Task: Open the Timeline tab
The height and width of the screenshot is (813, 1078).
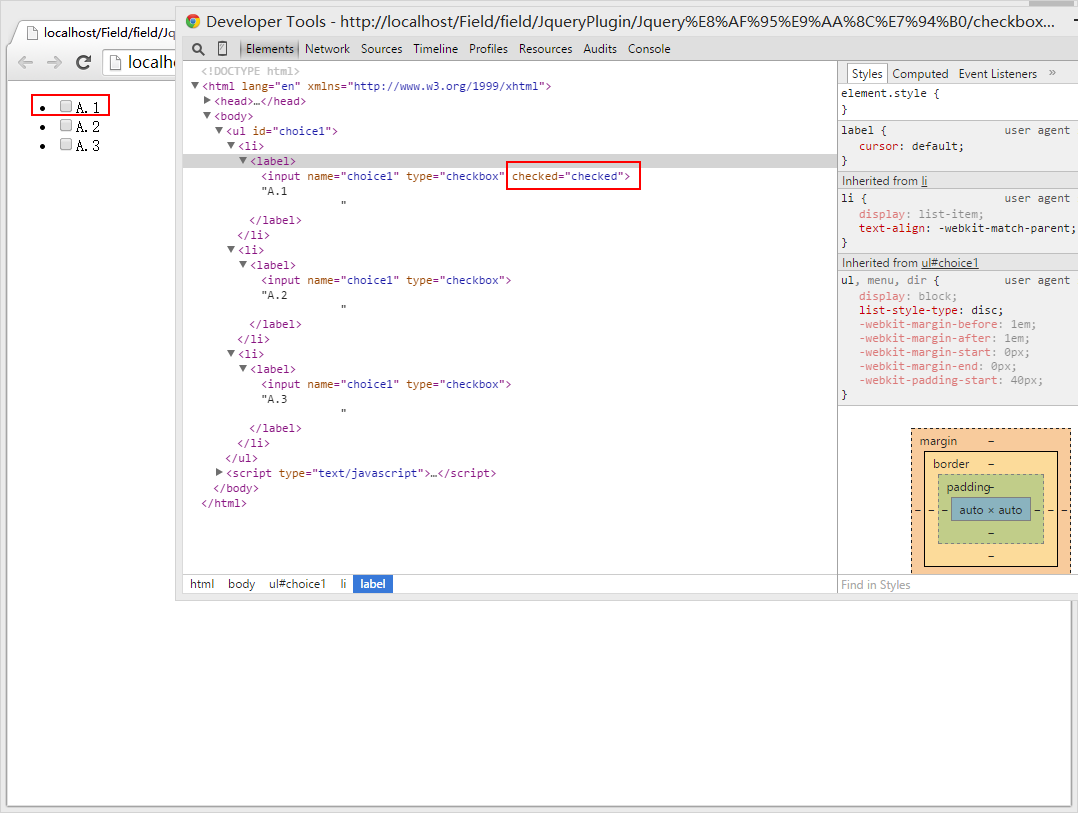Action: [x=436, y=49]
